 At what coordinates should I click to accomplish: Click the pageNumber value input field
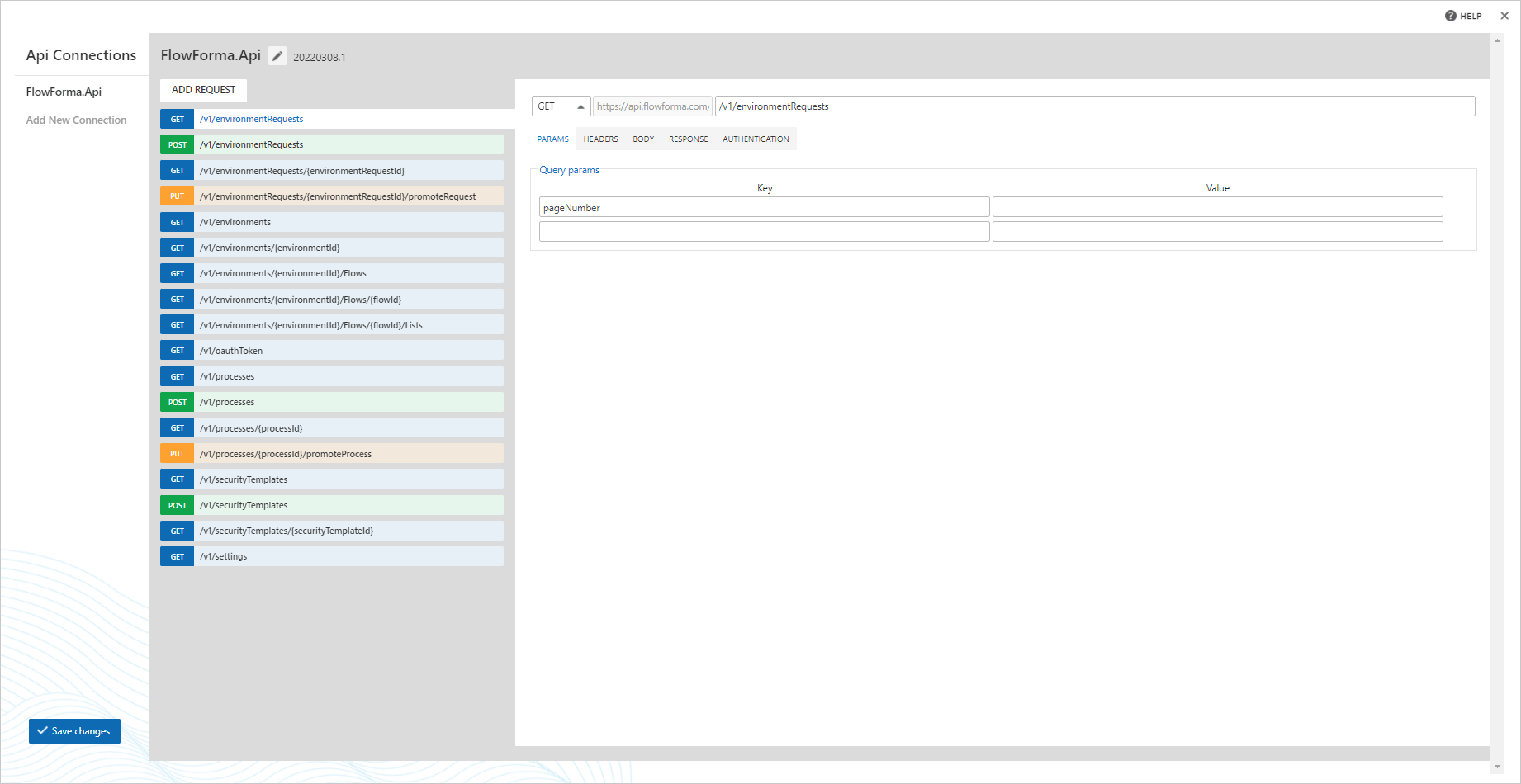click(x=1217, y=207)
